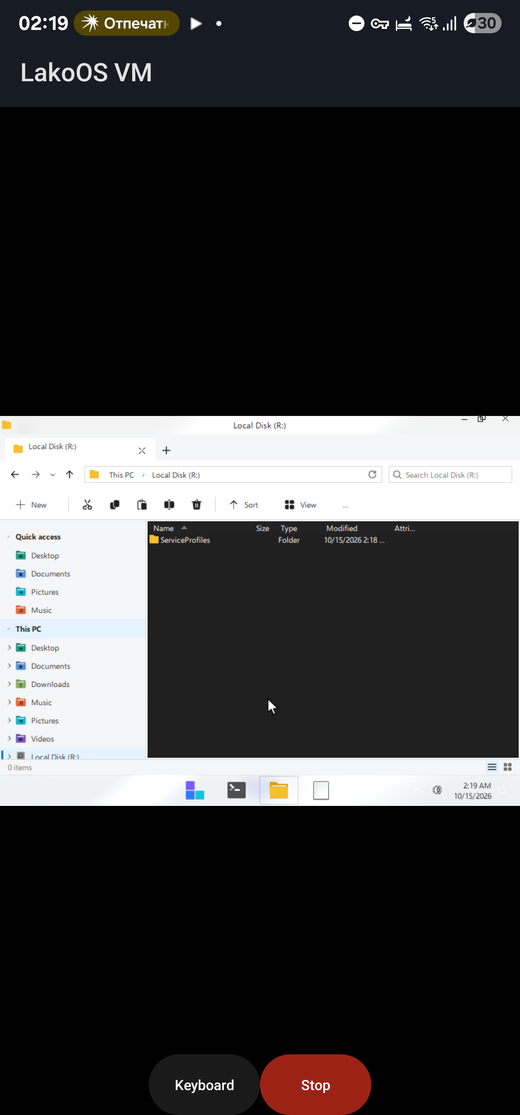Open the Terminal from taskbar
The image size is (520, 1115).
(237, 790)
